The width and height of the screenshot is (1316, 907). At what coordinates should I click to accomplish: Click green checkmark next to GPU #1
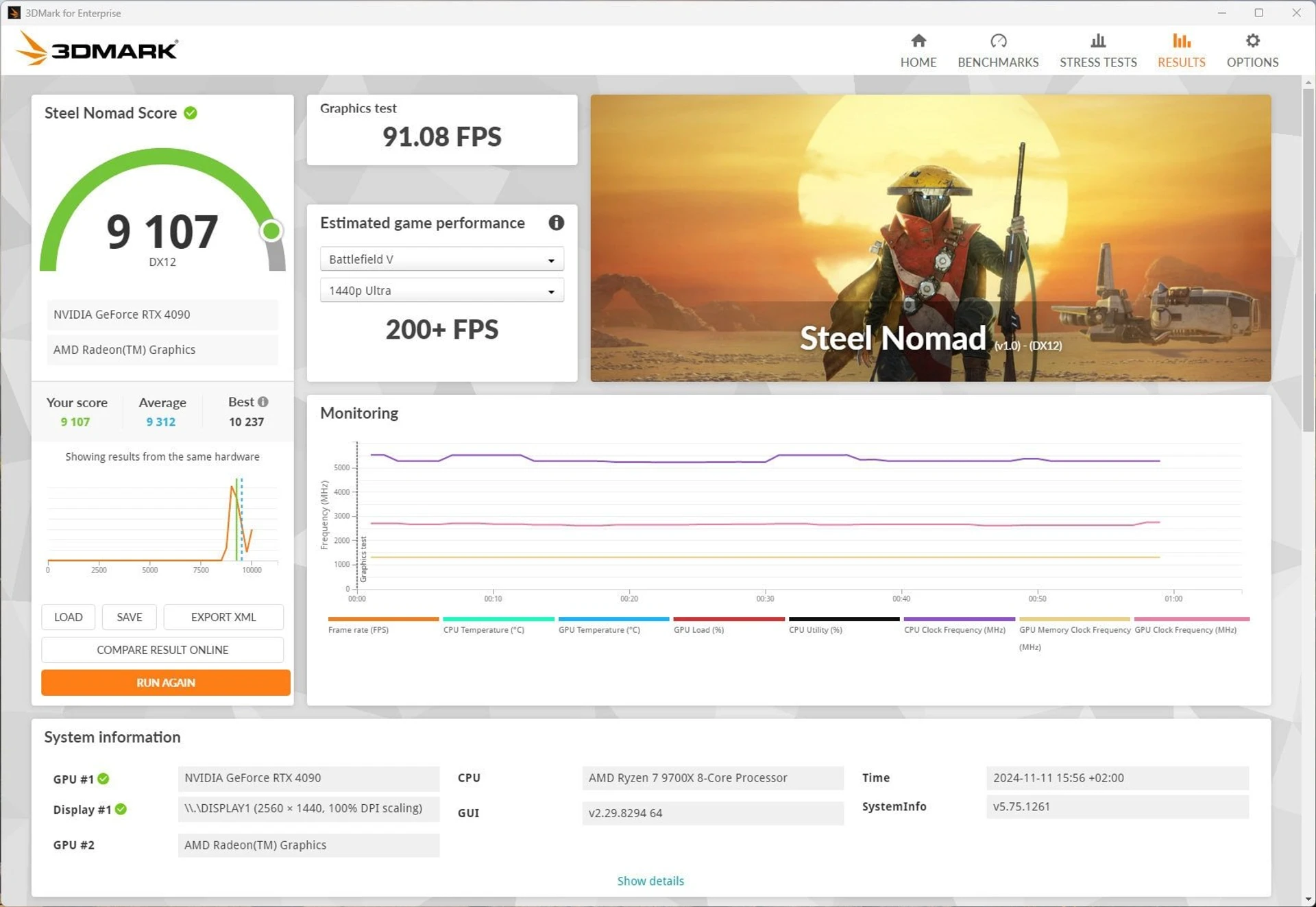point(103,779)
